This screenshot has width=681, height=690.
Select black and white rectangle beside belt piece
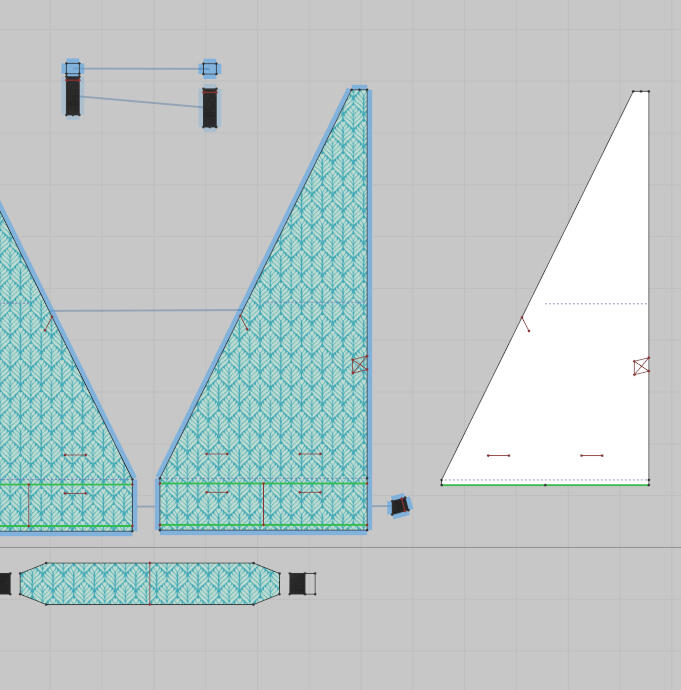302,583
